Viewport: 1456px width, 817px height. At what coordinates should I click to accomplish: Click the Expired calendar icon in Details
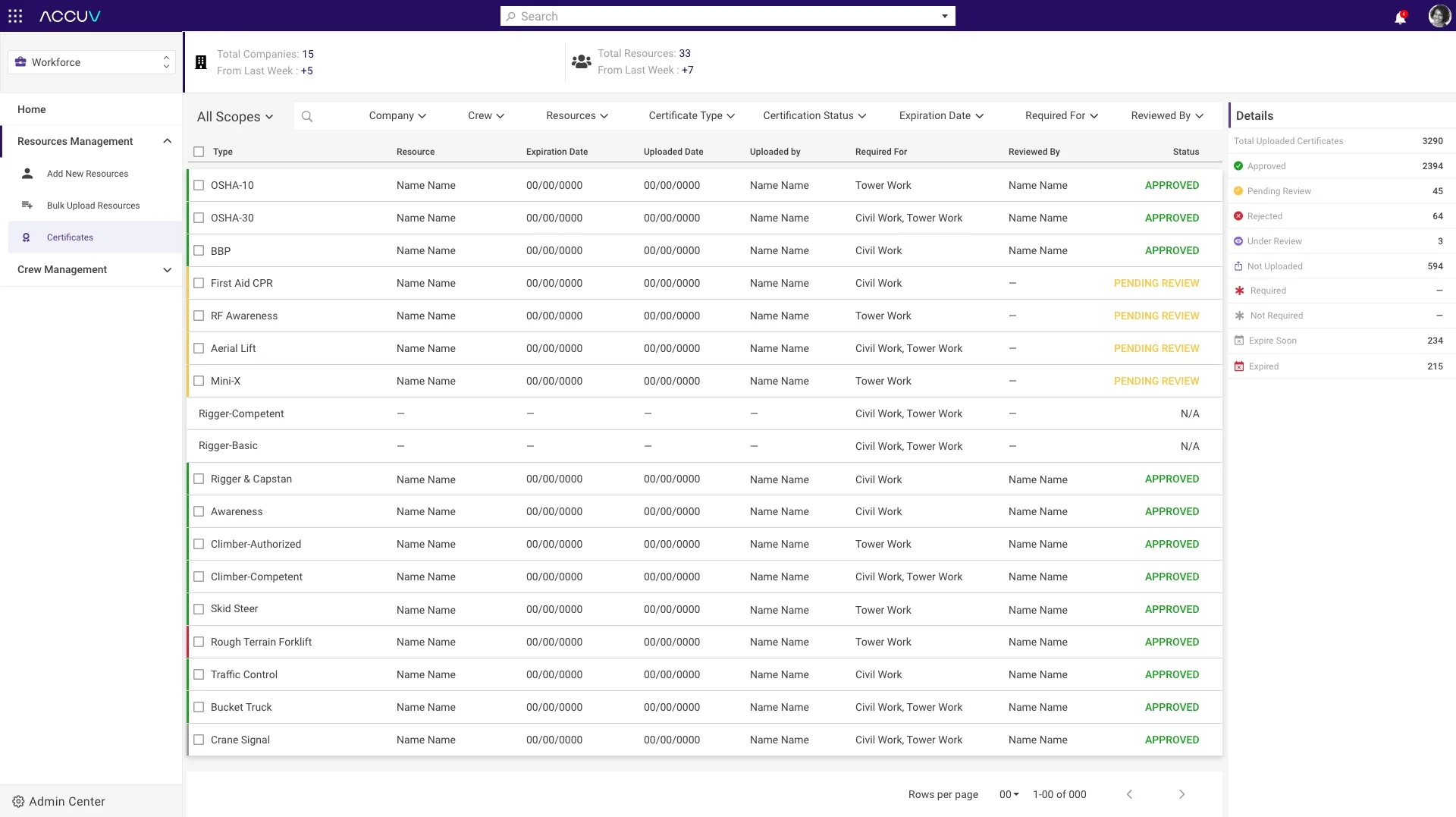(1239, 366)
